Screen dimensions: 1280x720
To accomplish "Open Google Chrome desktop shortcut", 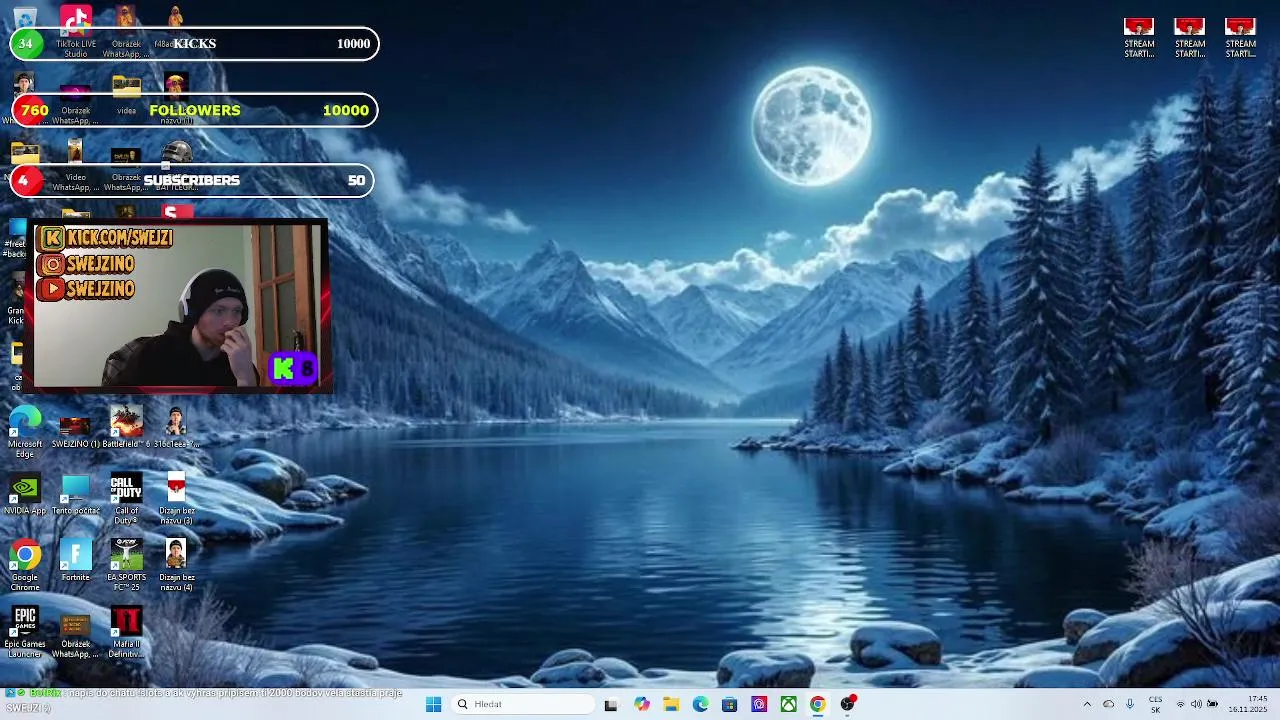I will (x=25, y=566).
